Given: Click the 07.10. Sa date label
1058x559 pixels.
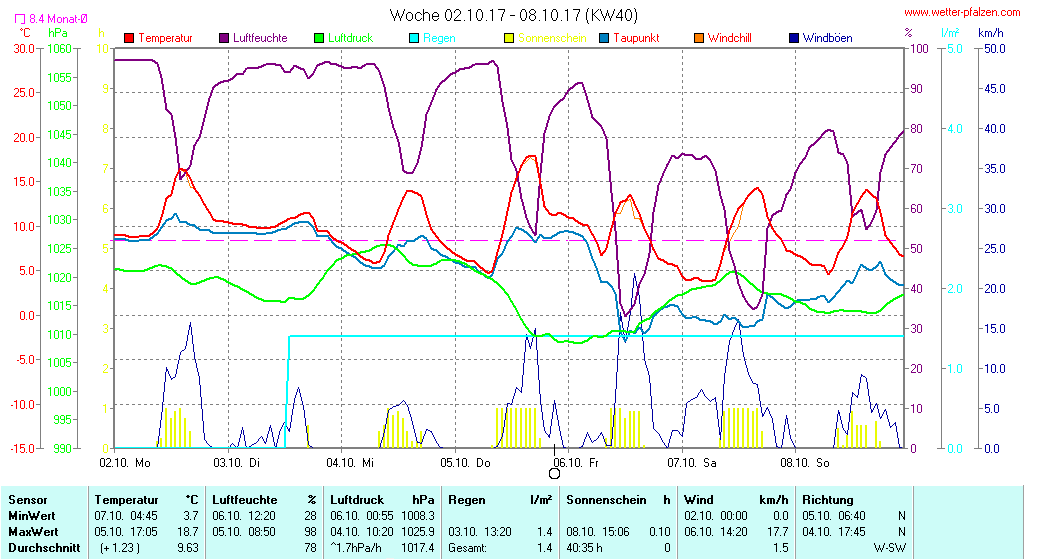Looking at the screenshot, I should (x=692, y=463).
